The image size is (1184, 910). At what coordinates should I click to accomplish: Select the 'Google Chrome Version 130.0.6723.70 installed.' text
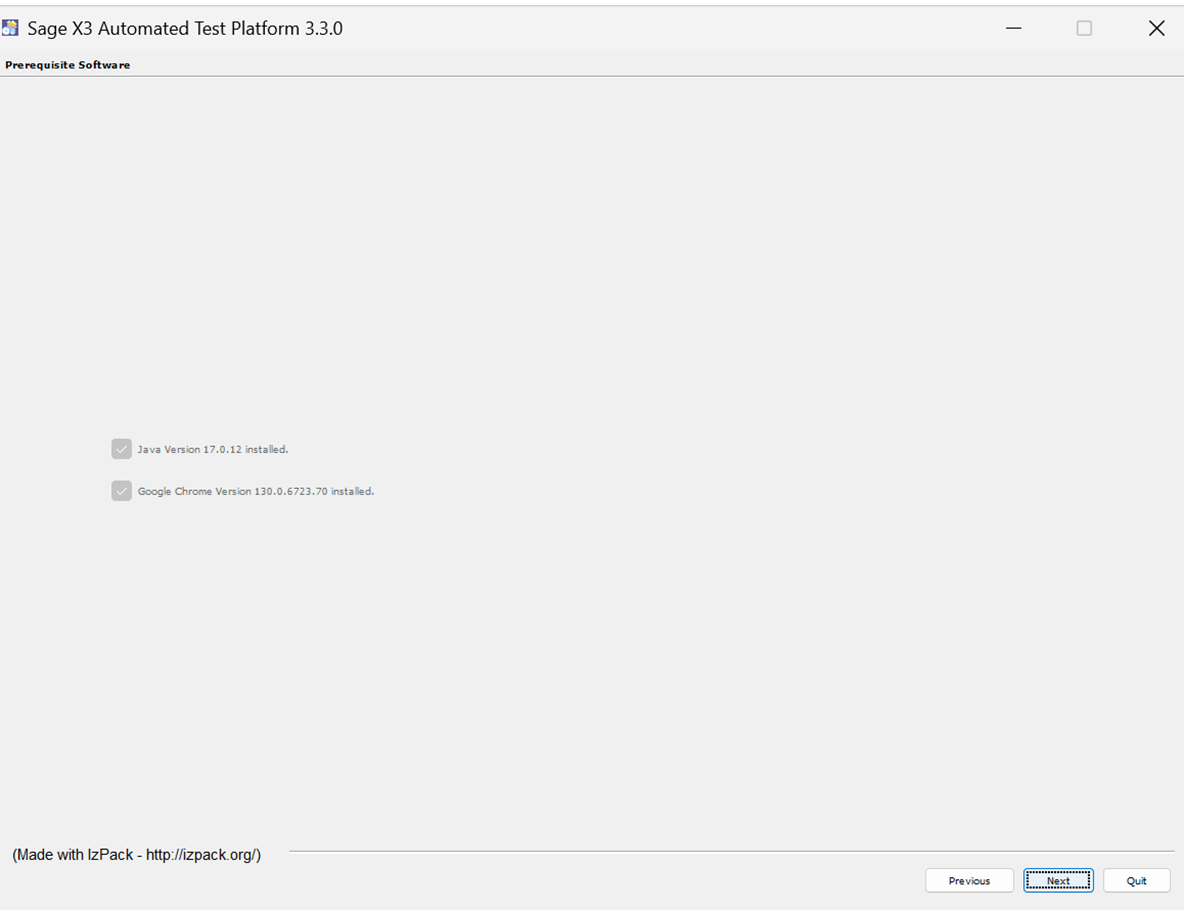click(256, 491)
